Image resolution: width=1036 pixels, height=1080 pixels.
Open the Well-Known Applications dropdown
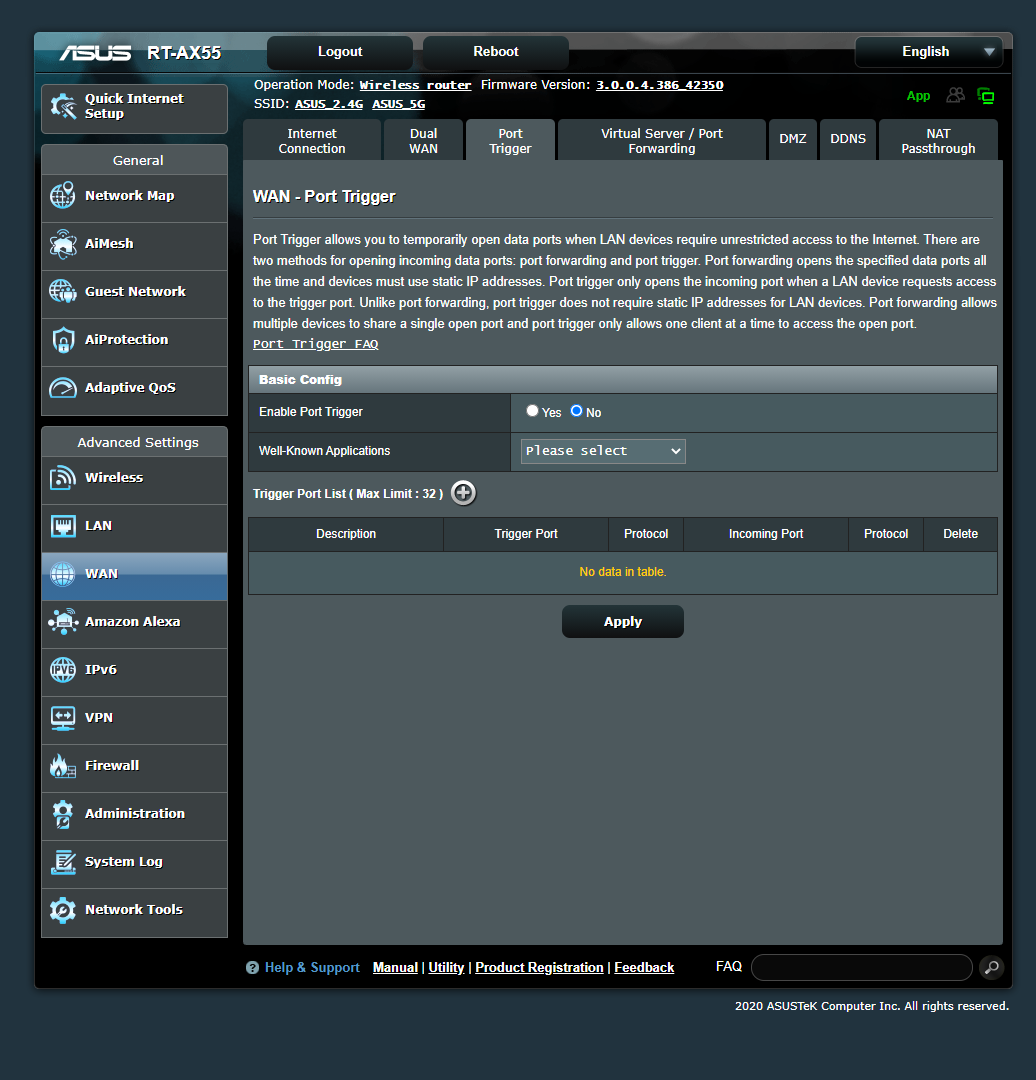pos(603,451)
